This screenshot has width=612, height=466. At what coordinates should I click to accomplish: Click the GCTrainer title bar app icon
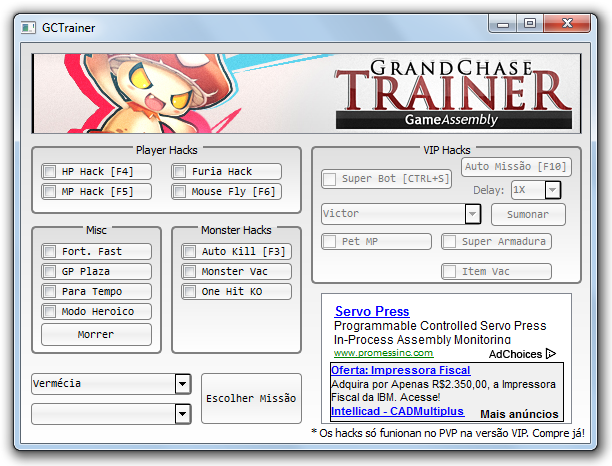point(28,28)
